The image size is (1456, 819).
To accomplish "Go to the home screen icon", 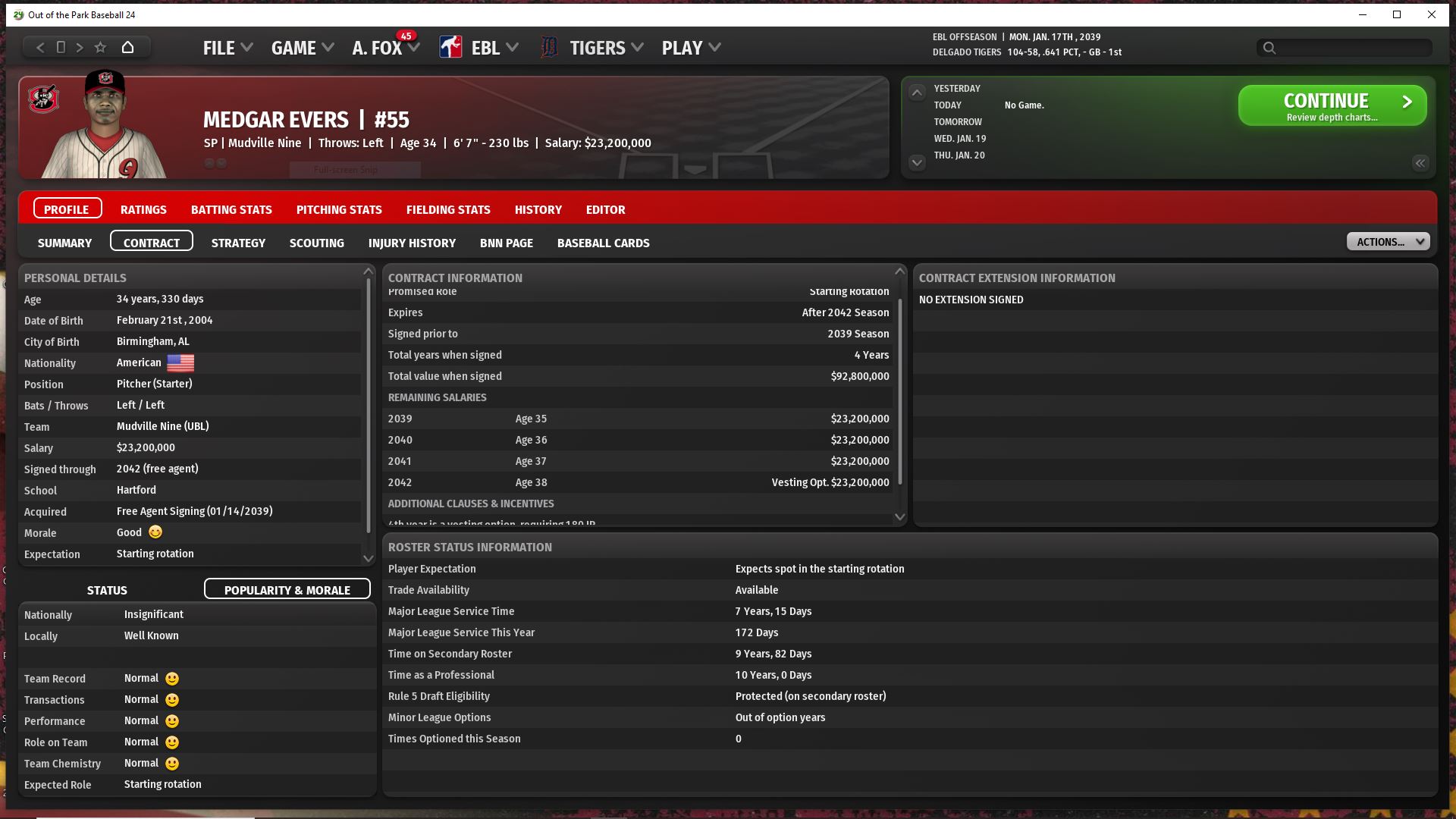I will [x=127, y=48].
